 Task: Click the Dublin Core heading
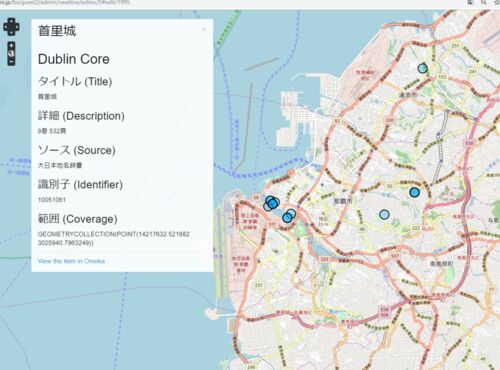tap(74, 59)
